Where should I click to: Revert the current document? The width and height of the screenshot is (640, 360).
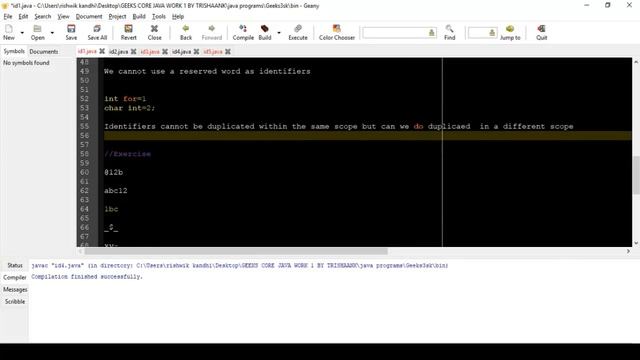[129, 32]
